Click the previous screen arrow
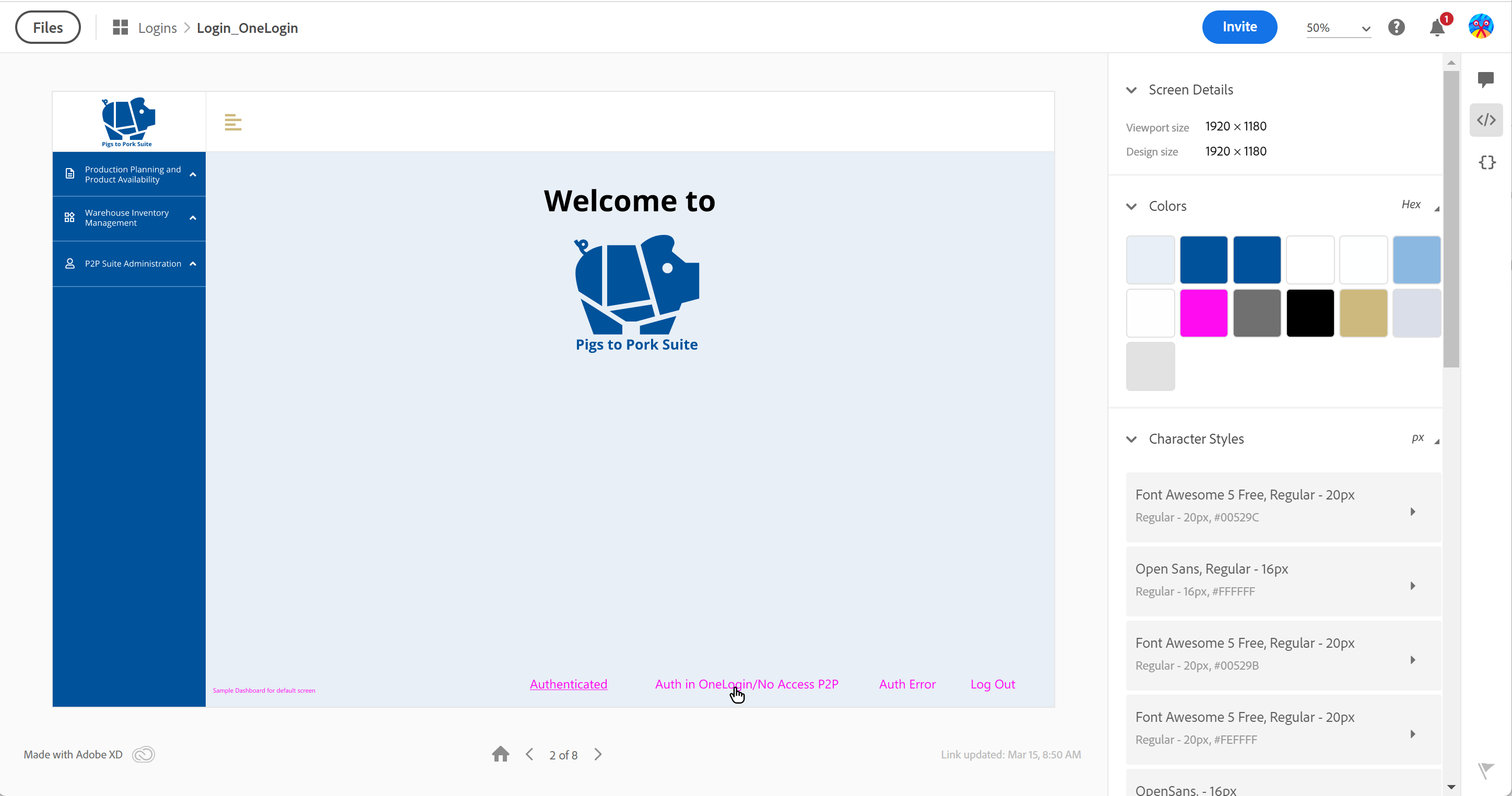Image resolution: width=1512 pixels, height=796 pixels. tap(529, 754)
